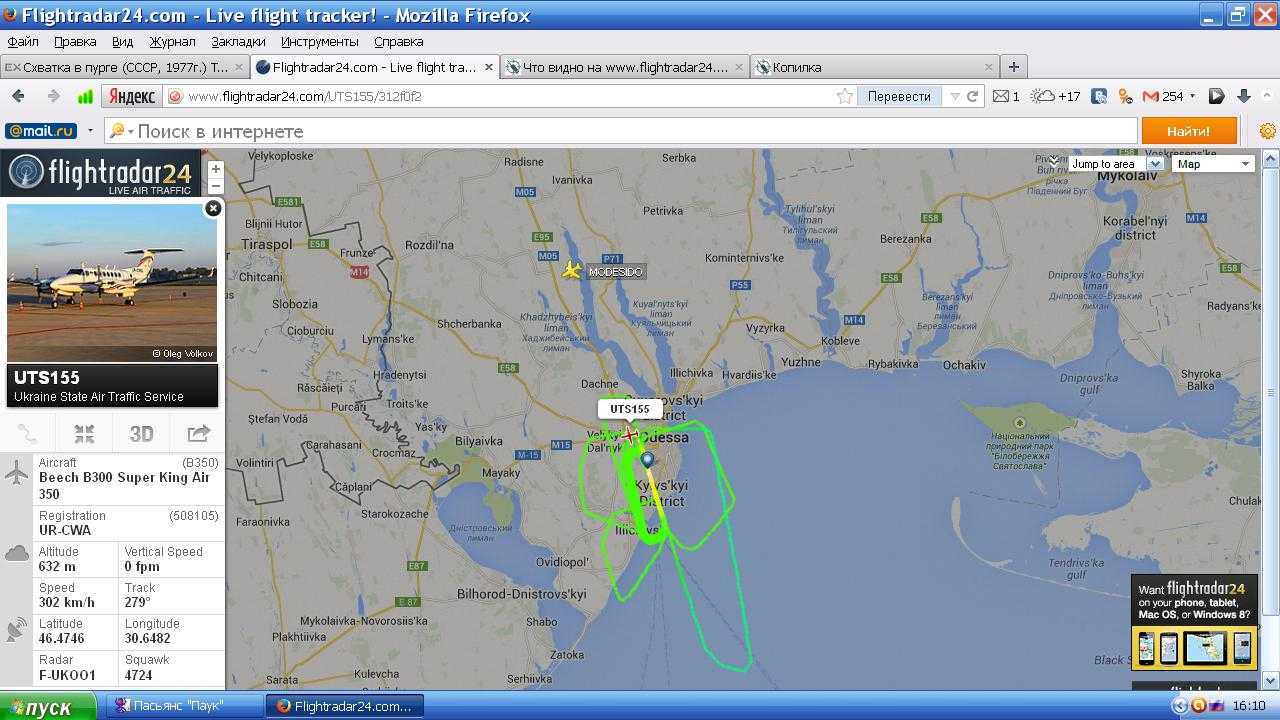Open the Gmail icon showing 254
This screenshot has width=1280, height=720.
click(x=1164, y=96)
